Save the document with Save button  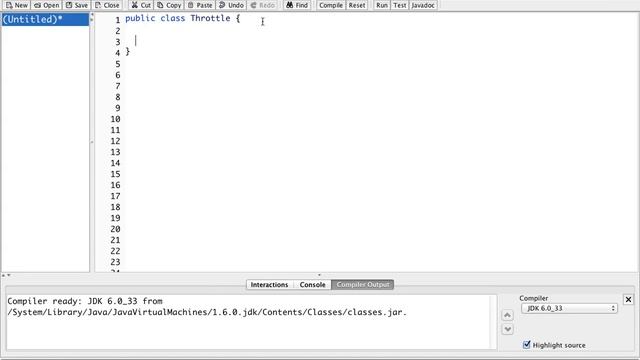click(x=77, y=5)
